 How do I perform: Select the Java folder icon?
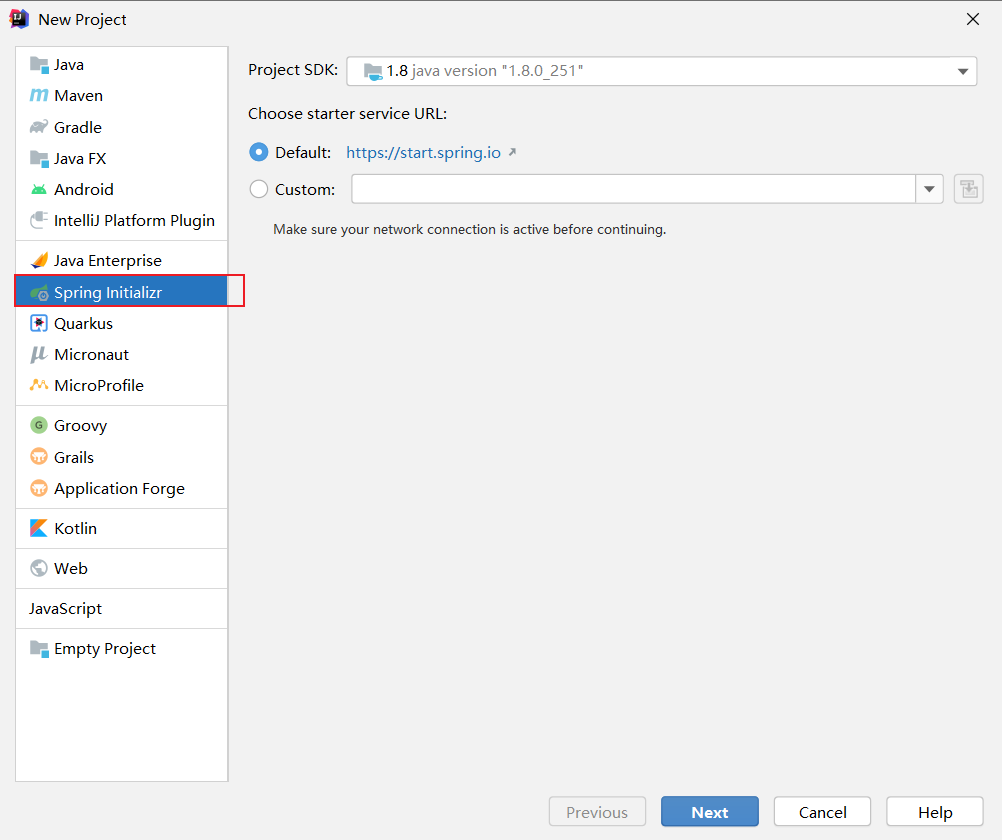(39, 65)
